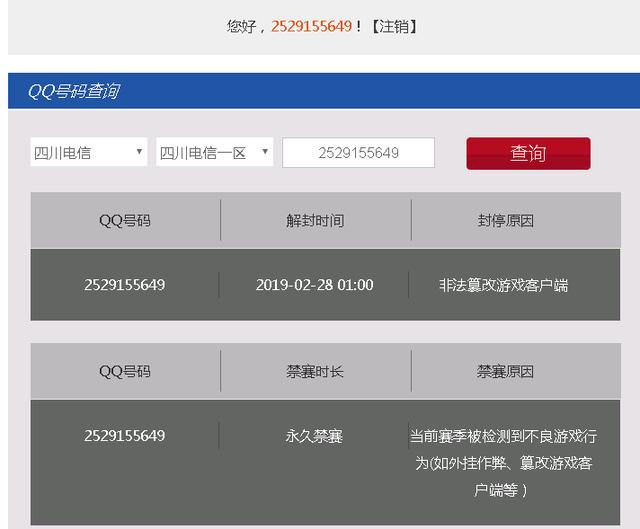This screenshot has width=640, height=529.
Task: Click the red 查询 button
Action: (x=528, y=153)
